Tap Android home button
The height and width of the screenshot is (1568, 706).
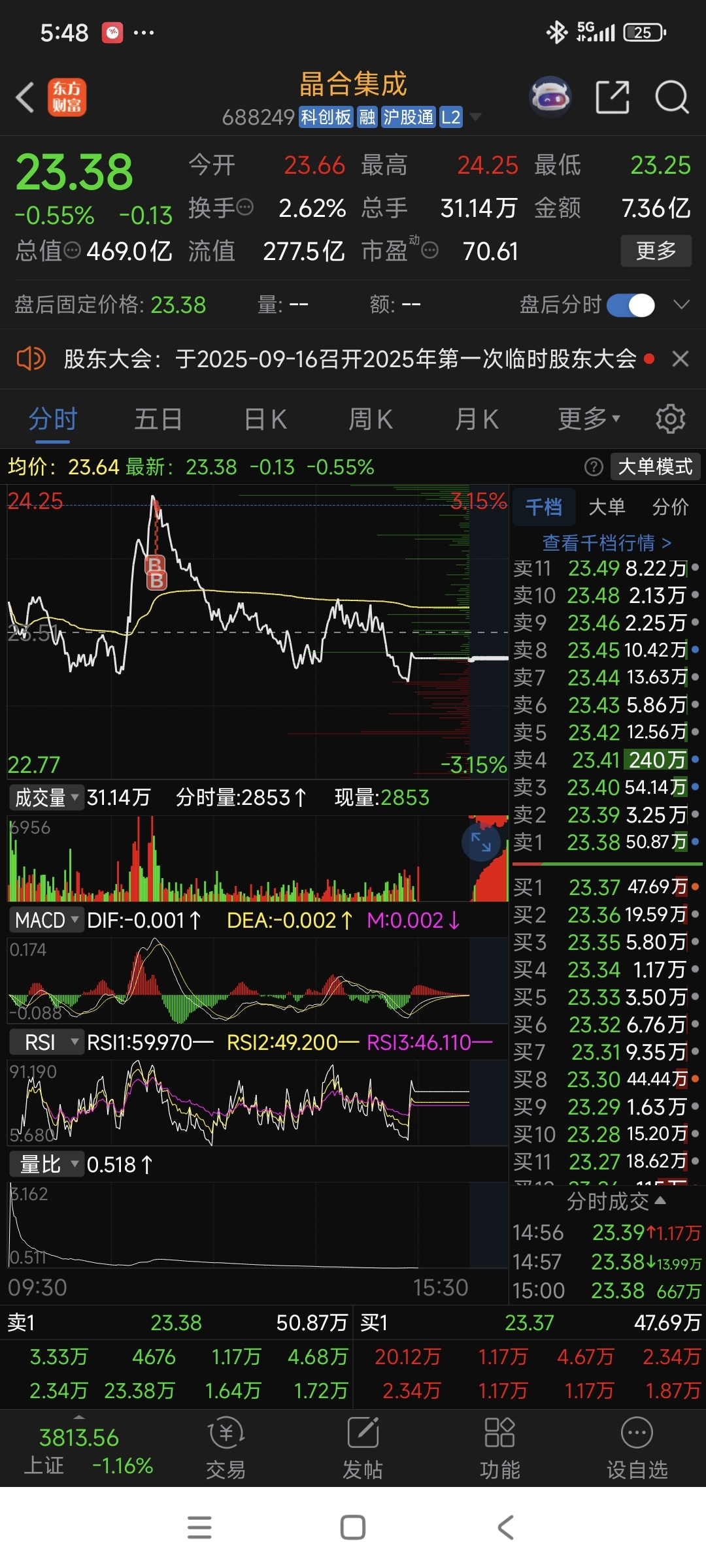[353, 1527]
